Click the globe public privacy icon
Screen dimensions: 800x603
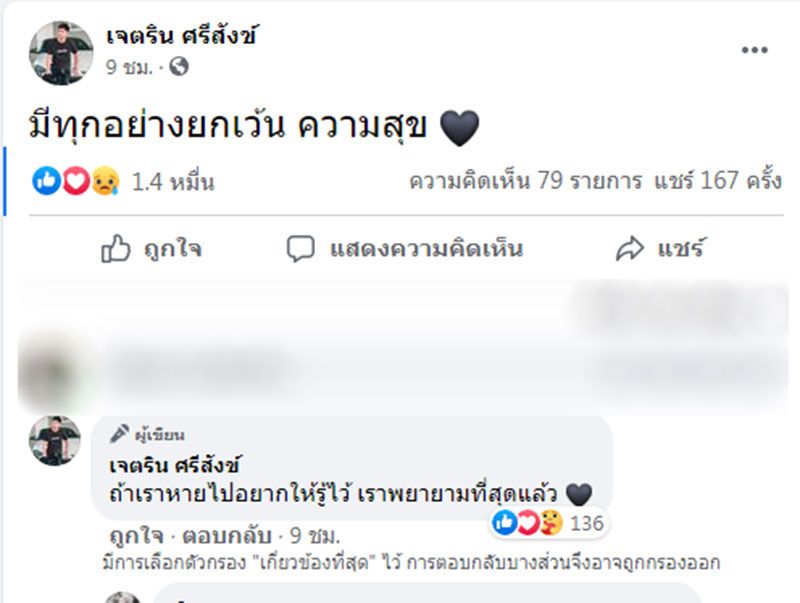179,66
